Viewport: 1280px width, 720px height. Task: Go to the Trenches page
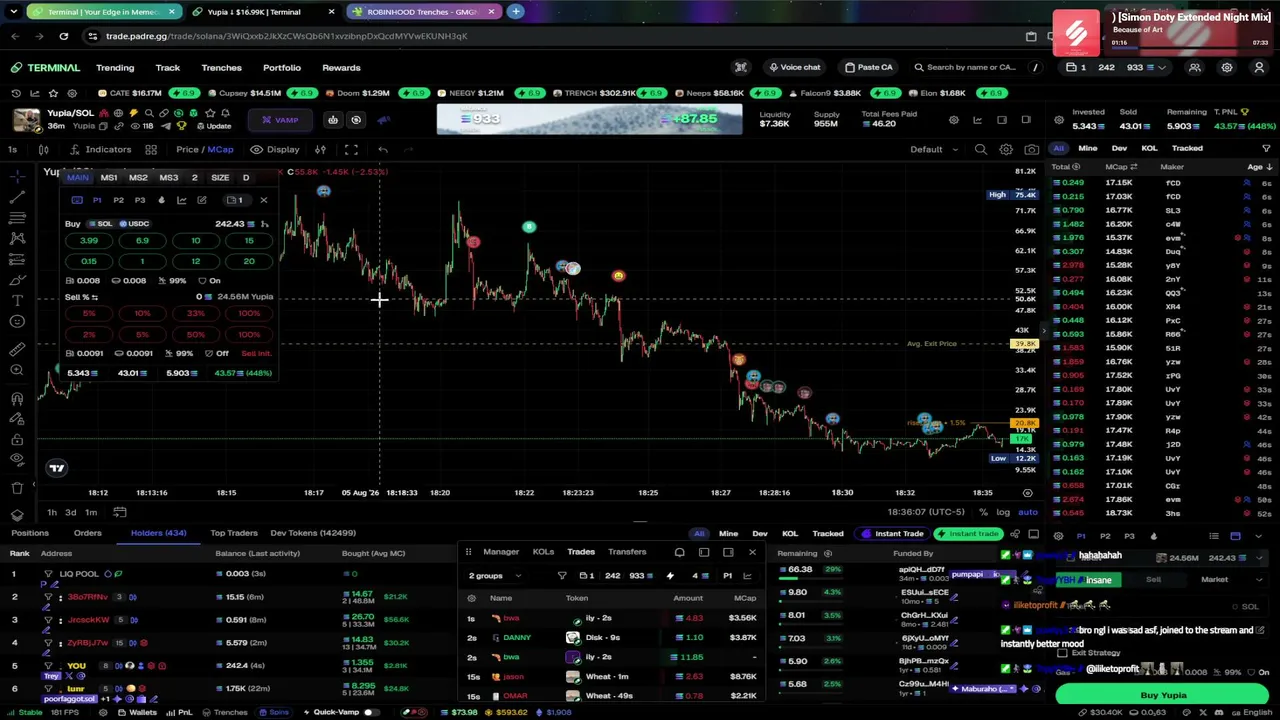(x=221, y=68)
